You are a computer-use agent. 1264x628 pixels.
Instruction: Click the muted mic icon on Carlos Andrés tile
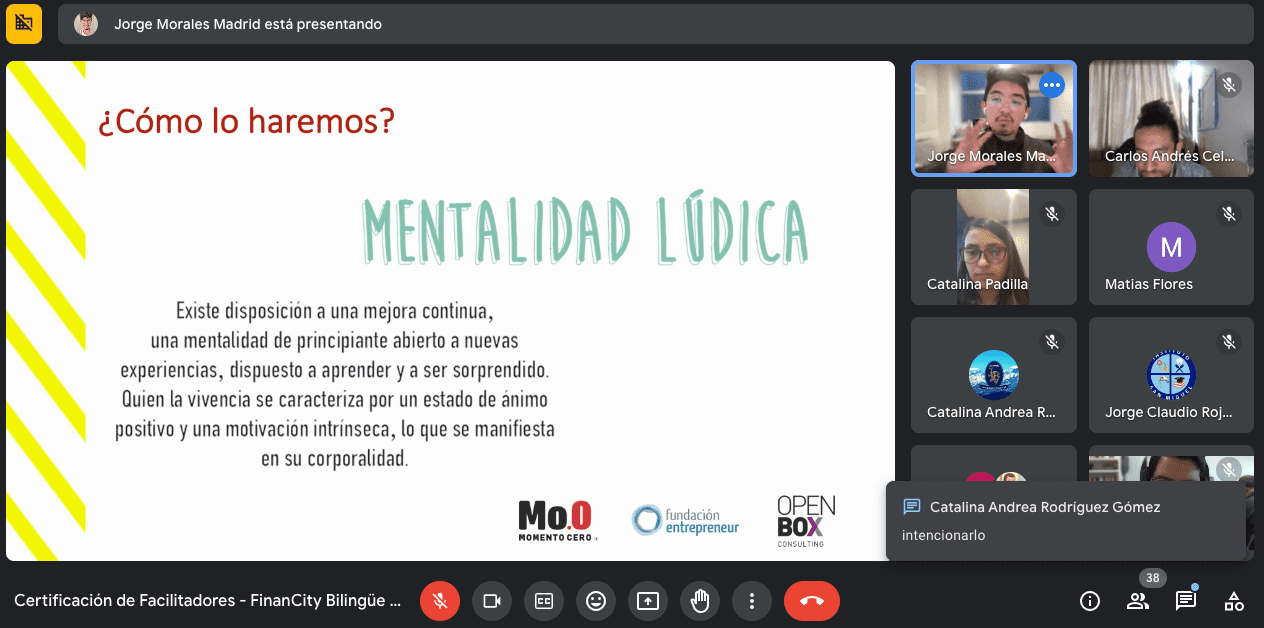tap(1229, 85)
